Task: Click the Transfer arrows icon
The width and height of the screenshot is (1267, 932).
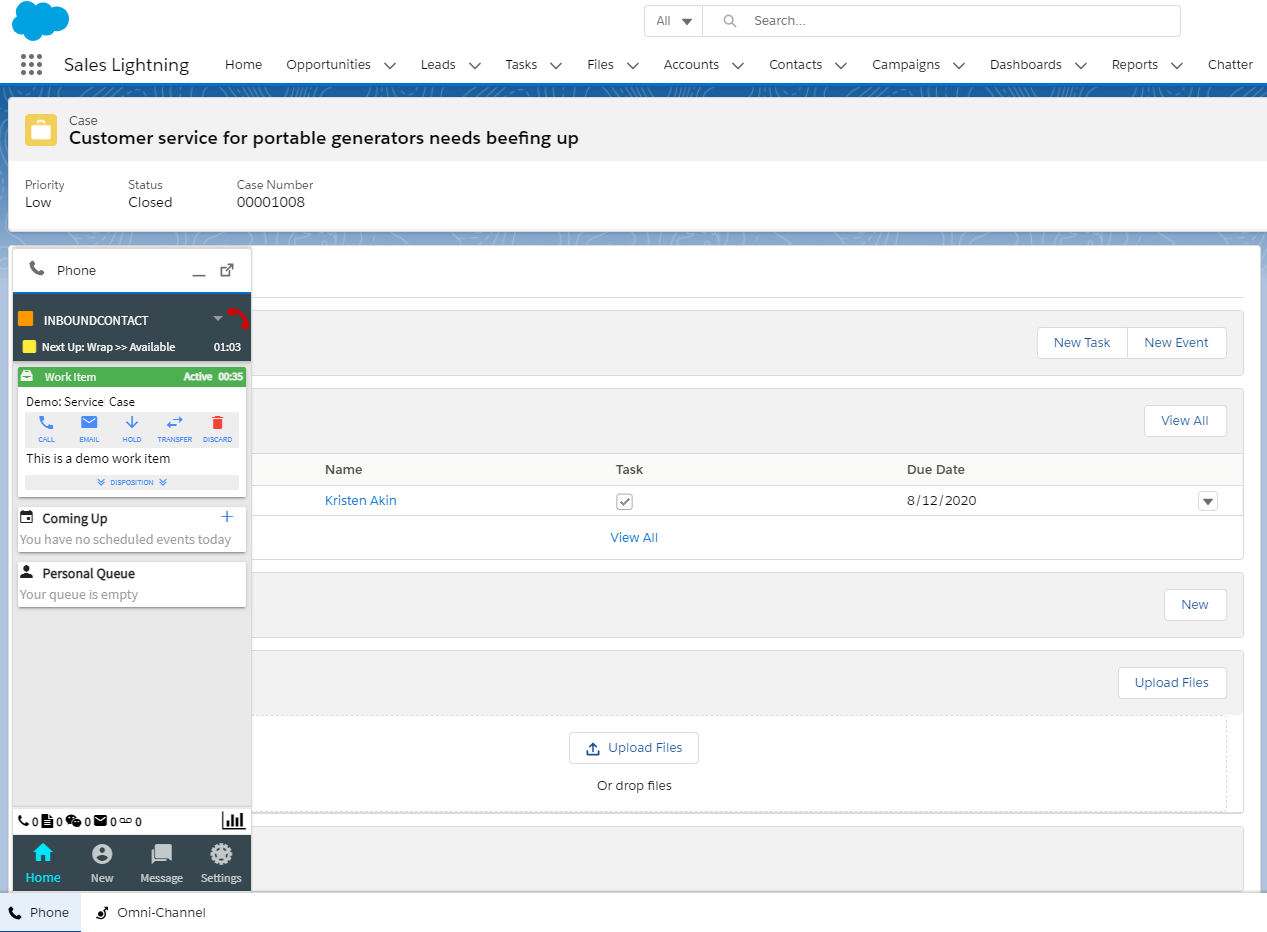Action: click(x=175, y=423)
